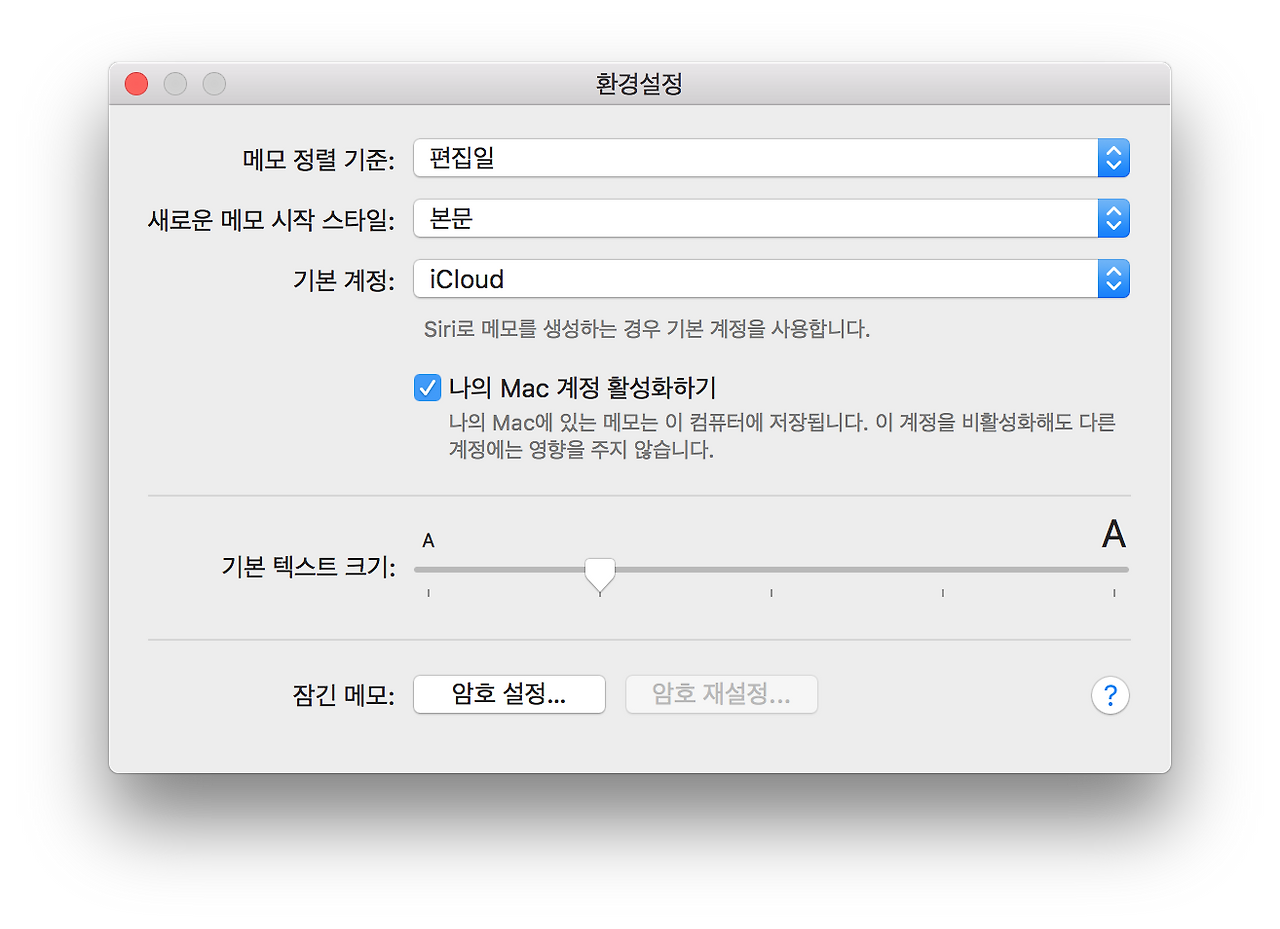This screenshot has height=929, width=1280.
Task: Click the 기본 텍스트 크기 label
Action: 309,569
